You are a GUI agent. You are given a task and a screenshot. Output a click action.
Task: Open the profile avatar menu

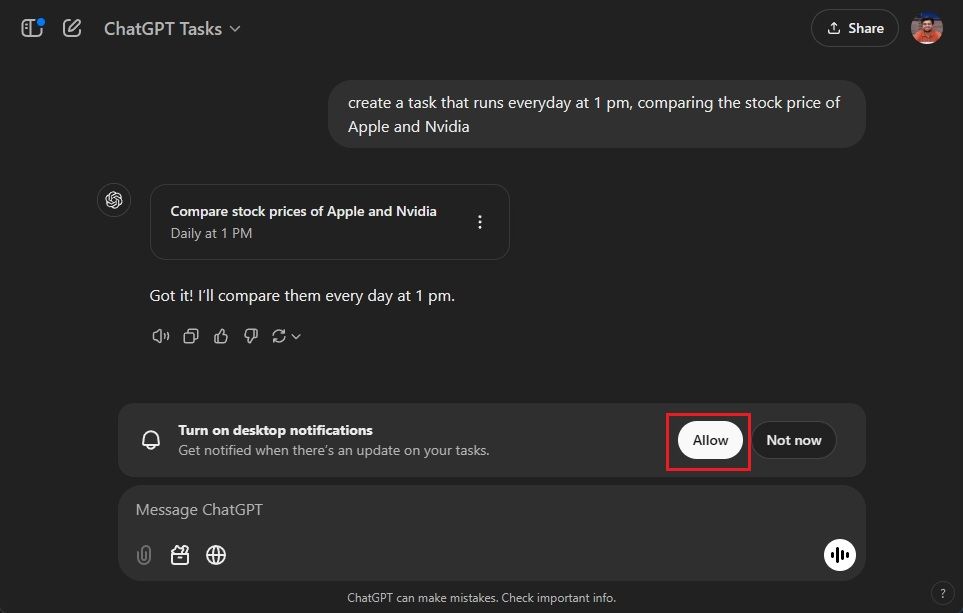point(926,28)
